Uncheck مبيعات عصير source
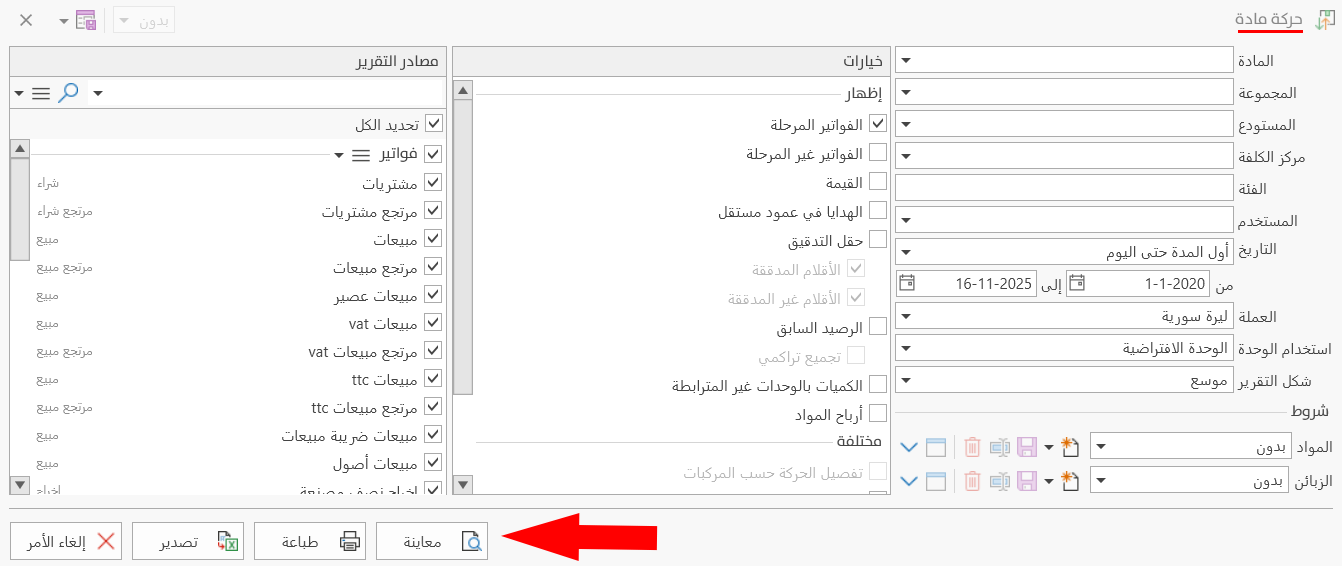1342x566 pixels. [x=433, y=296]
